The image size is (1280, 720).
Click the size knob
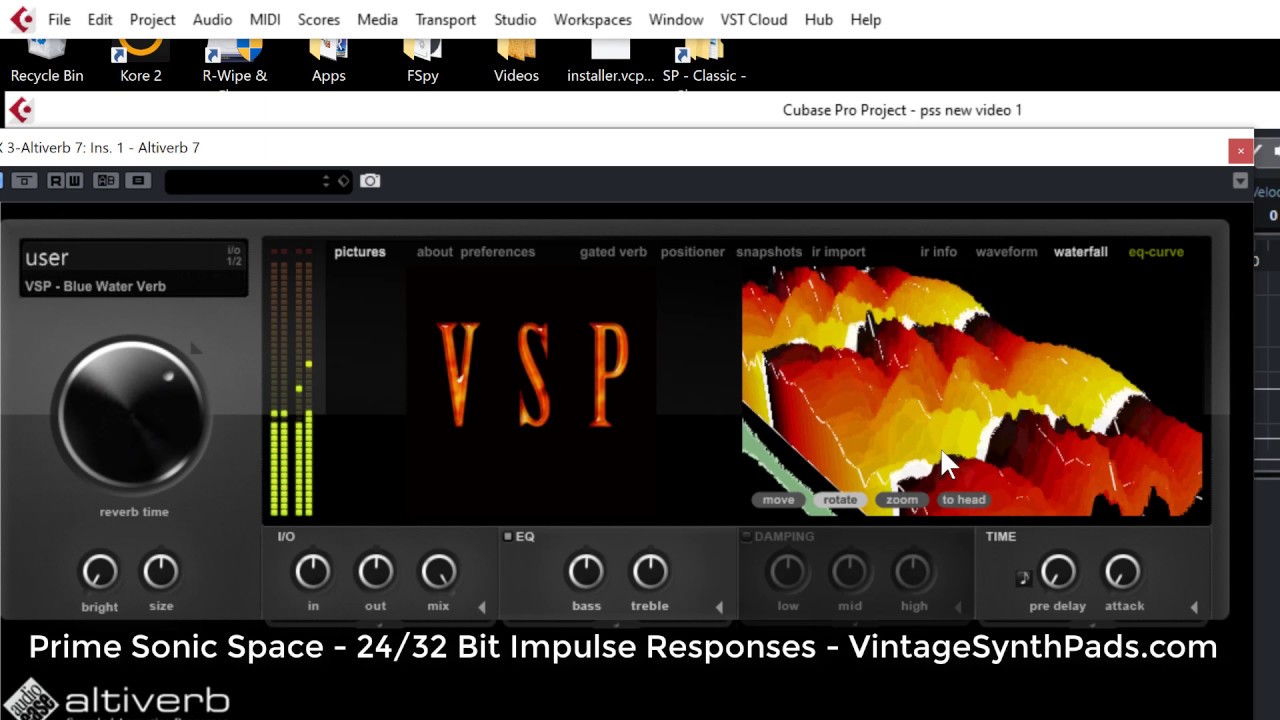pos(160,571)
